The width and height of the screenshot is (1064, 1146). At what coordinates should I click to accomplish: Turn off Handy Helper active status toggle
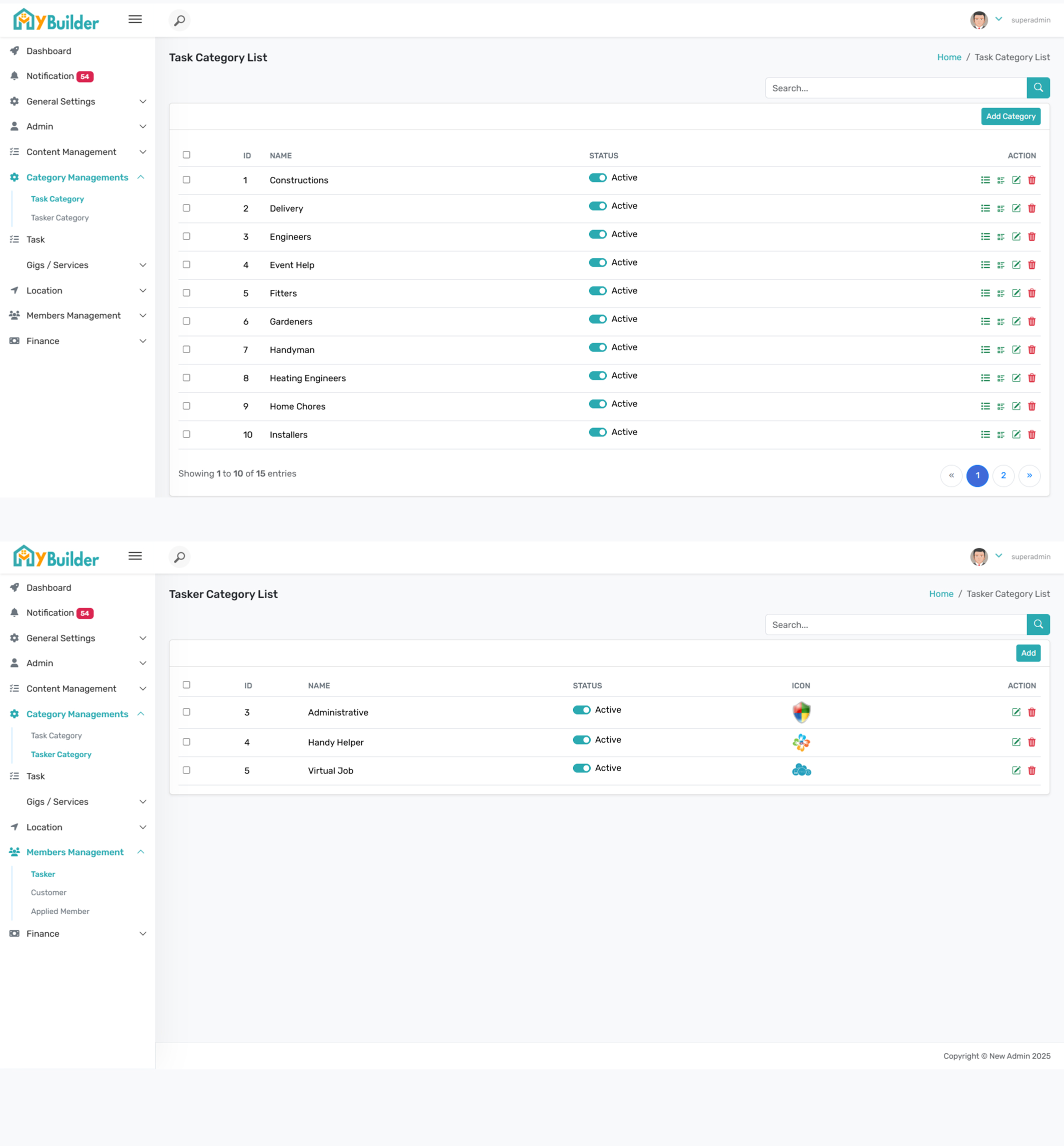coord(581,740)
